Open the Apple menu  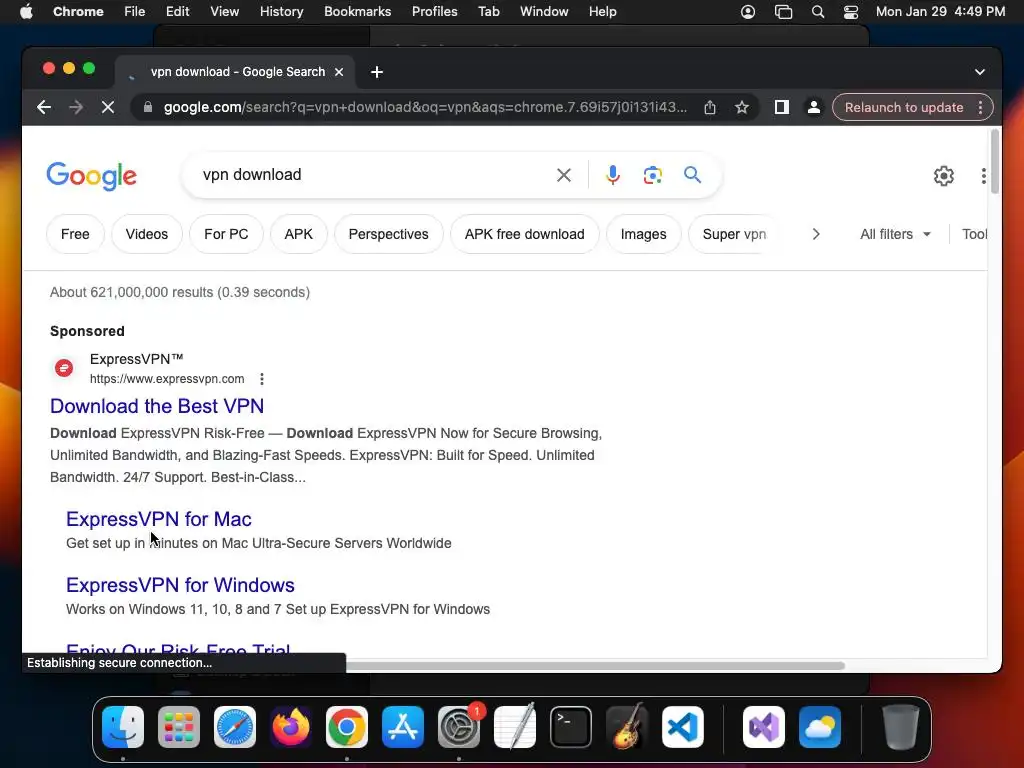pyautogui.click(x=26, y=12)
